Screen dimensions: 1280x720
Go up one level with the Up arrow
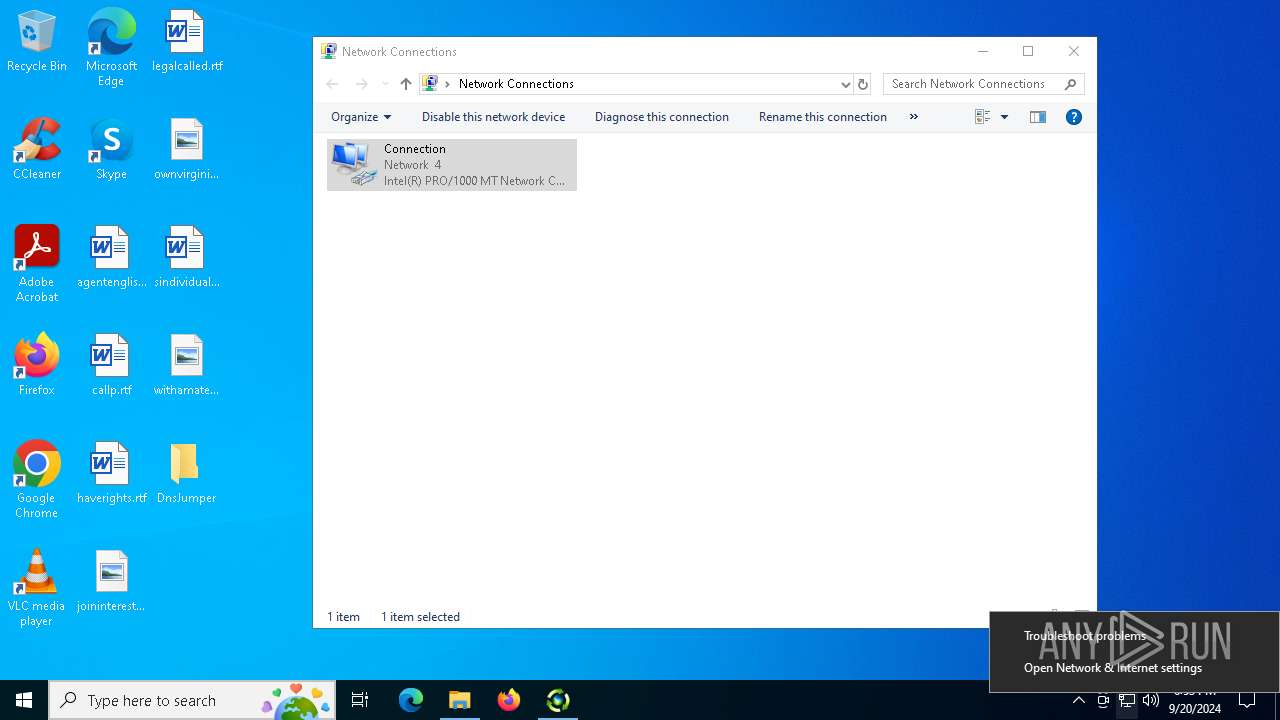[x=405, y=84]
